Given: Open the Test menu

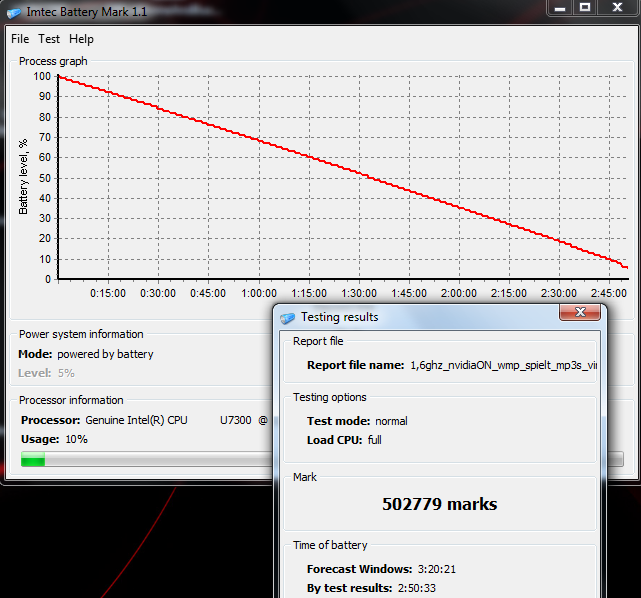Looking at the screenshot, I should pyautogui.click(x=49, y=39).
